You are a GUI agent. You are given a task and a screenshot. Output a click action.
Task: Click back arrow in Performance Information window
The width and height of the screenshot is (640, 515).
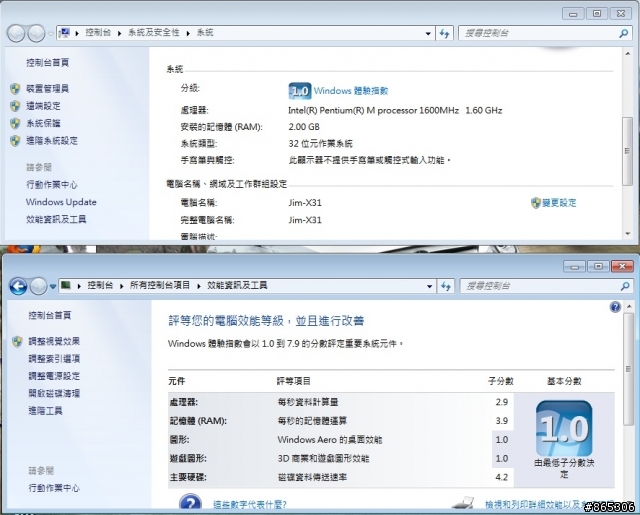(x=18, y=286)
